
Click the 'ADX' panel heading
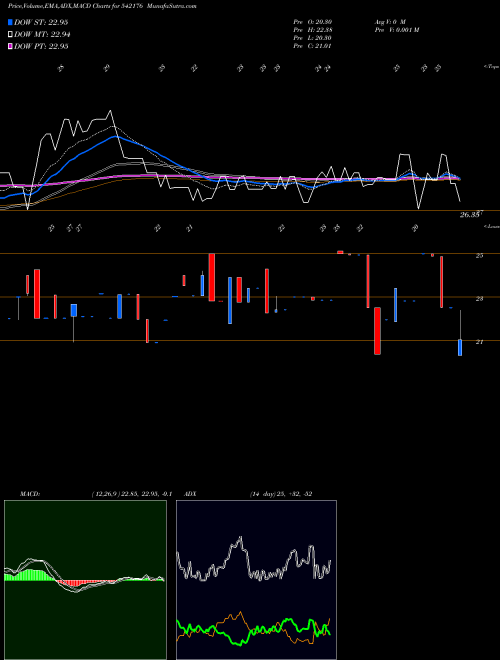[191, 494]
